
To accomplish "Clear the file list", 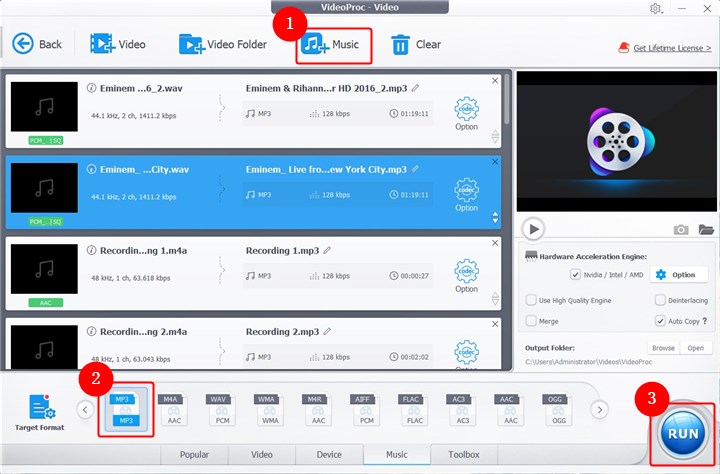I will [x=416, y=45].
